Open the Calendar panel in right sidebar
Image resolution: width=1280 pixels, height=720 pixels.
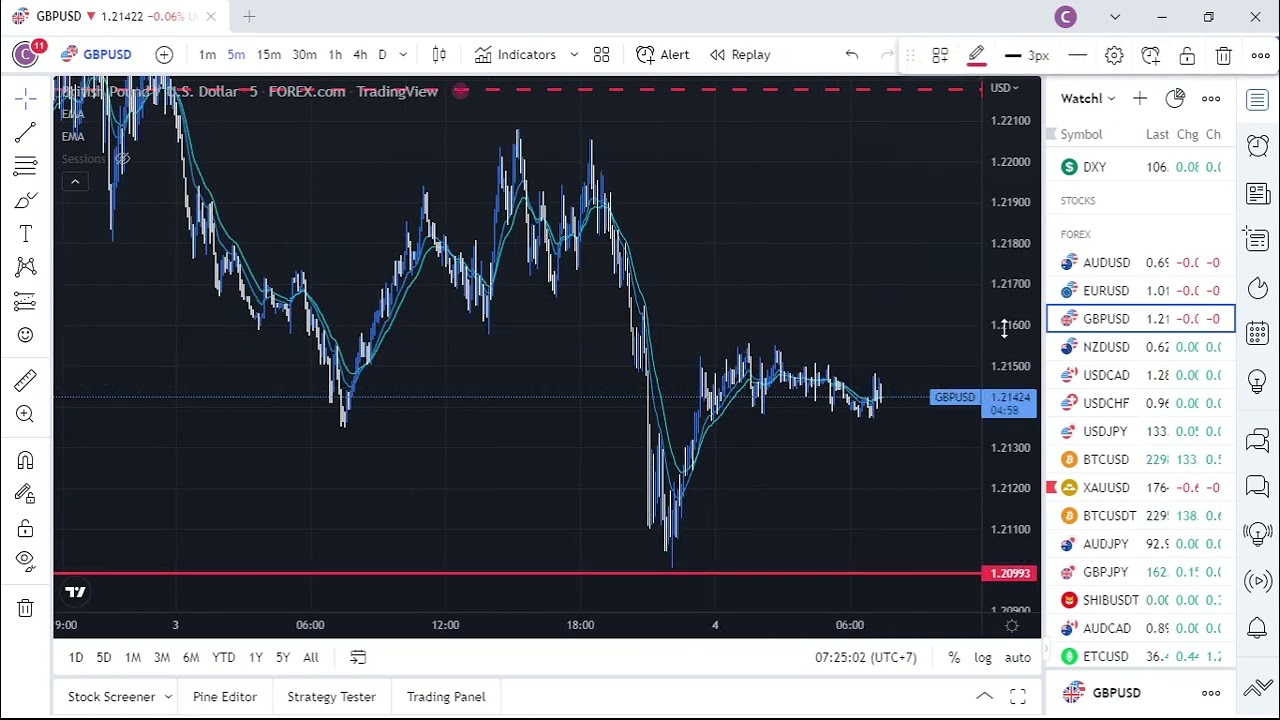1258,333
